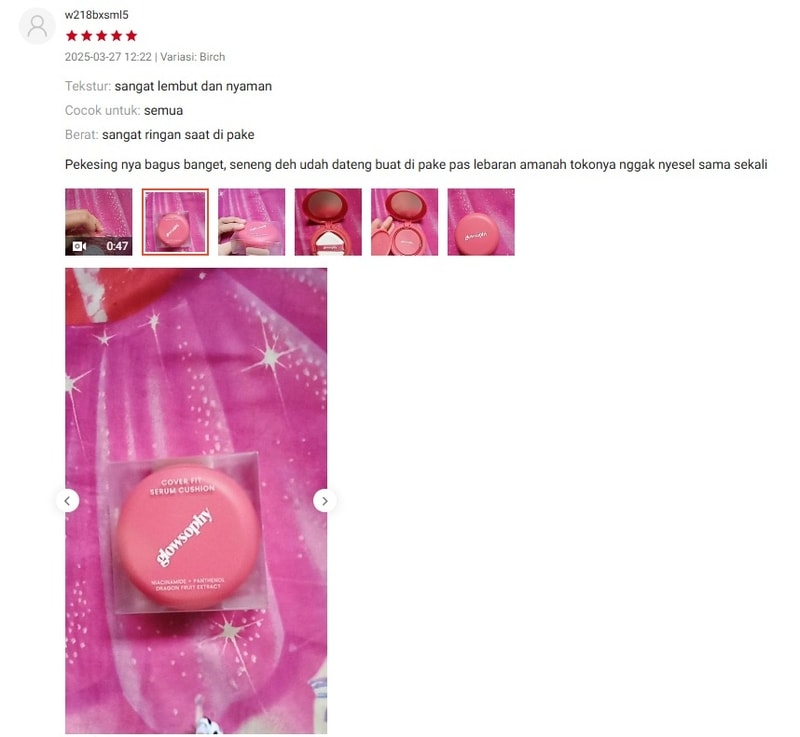Go to previous image with left arrow
The height and width of the screenshot is (737, 800).
click(67, 501)
